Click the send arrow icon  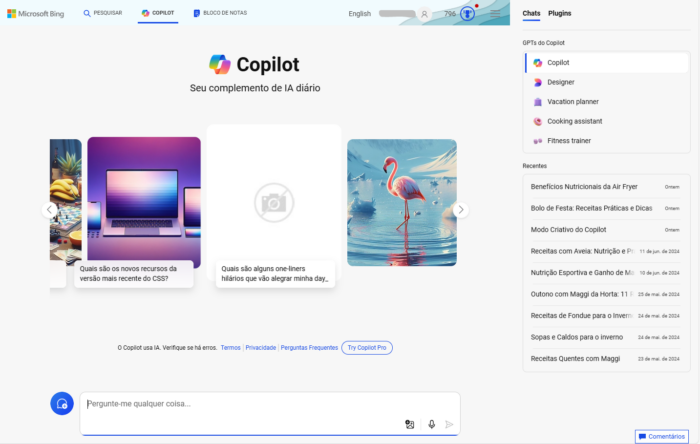tap(449, 424)
